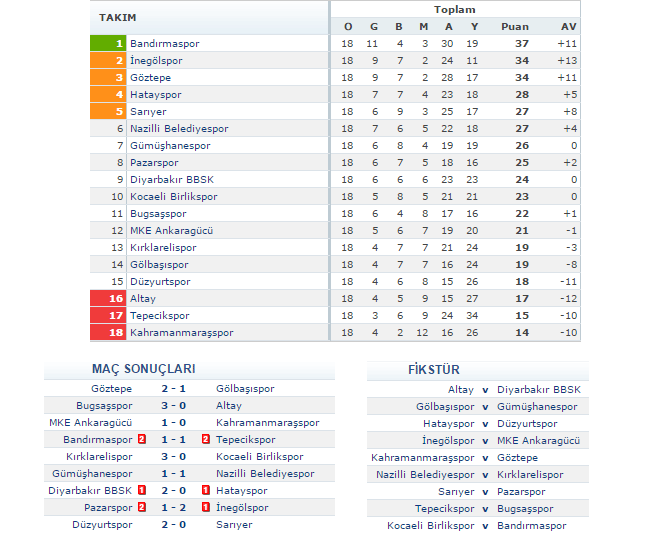Click Pazarspor's red card icon in results
Image resolution: width=645 pixels, height=533 pixels.
pos(142,508)
